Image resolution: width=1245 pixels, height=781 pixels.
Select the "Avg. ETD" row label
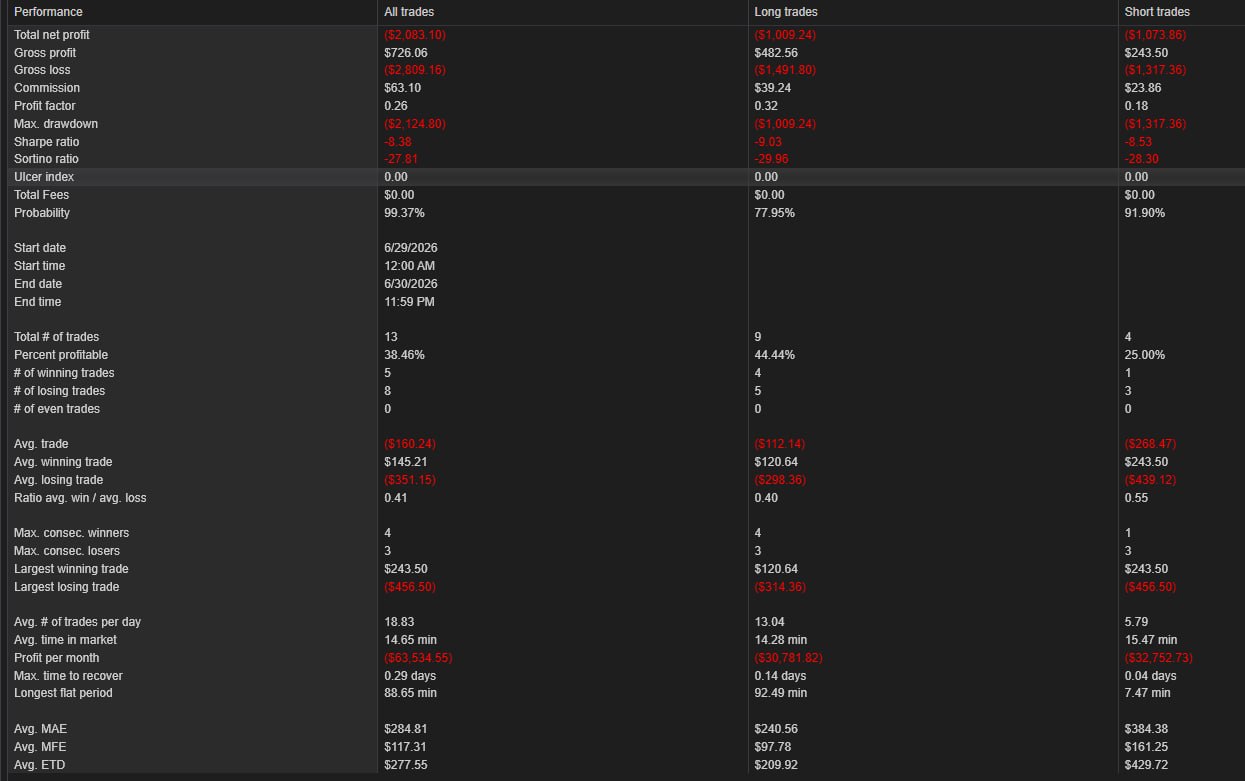[x=40, y=765]
